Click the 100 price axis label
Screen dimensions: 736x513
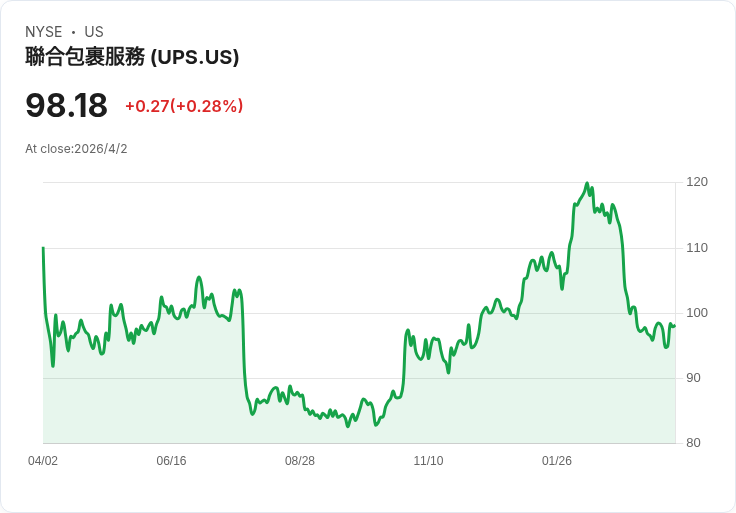tap(697, 313)
